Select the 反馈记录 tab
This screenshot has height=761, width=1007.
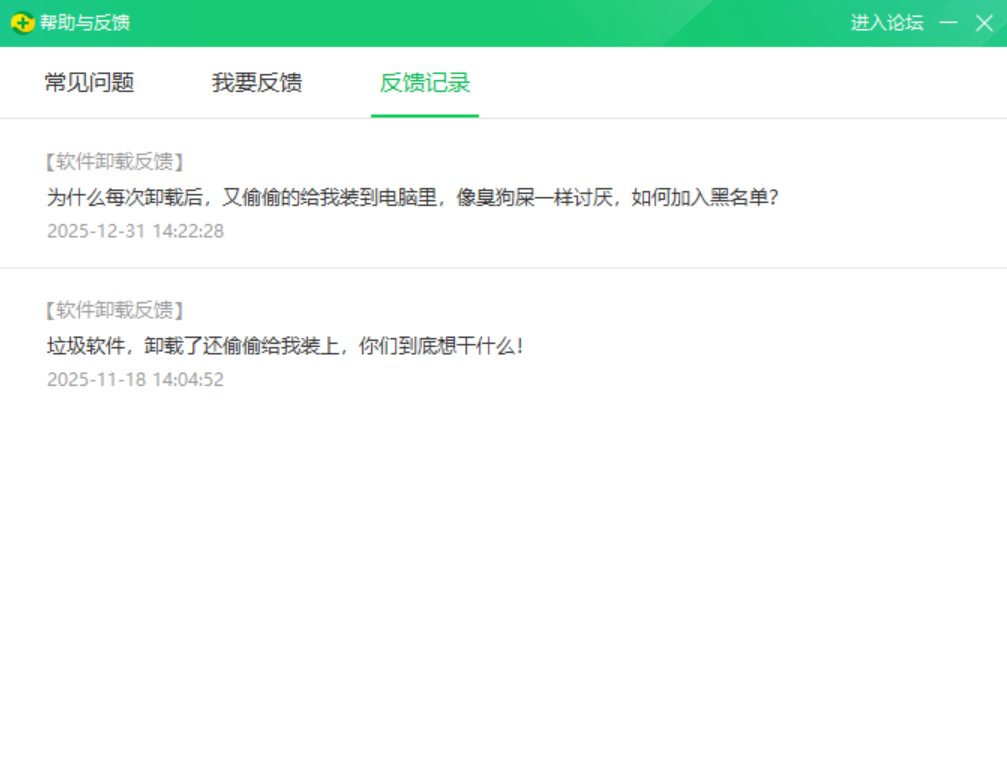pyautogui.click(x=425, y=83)
